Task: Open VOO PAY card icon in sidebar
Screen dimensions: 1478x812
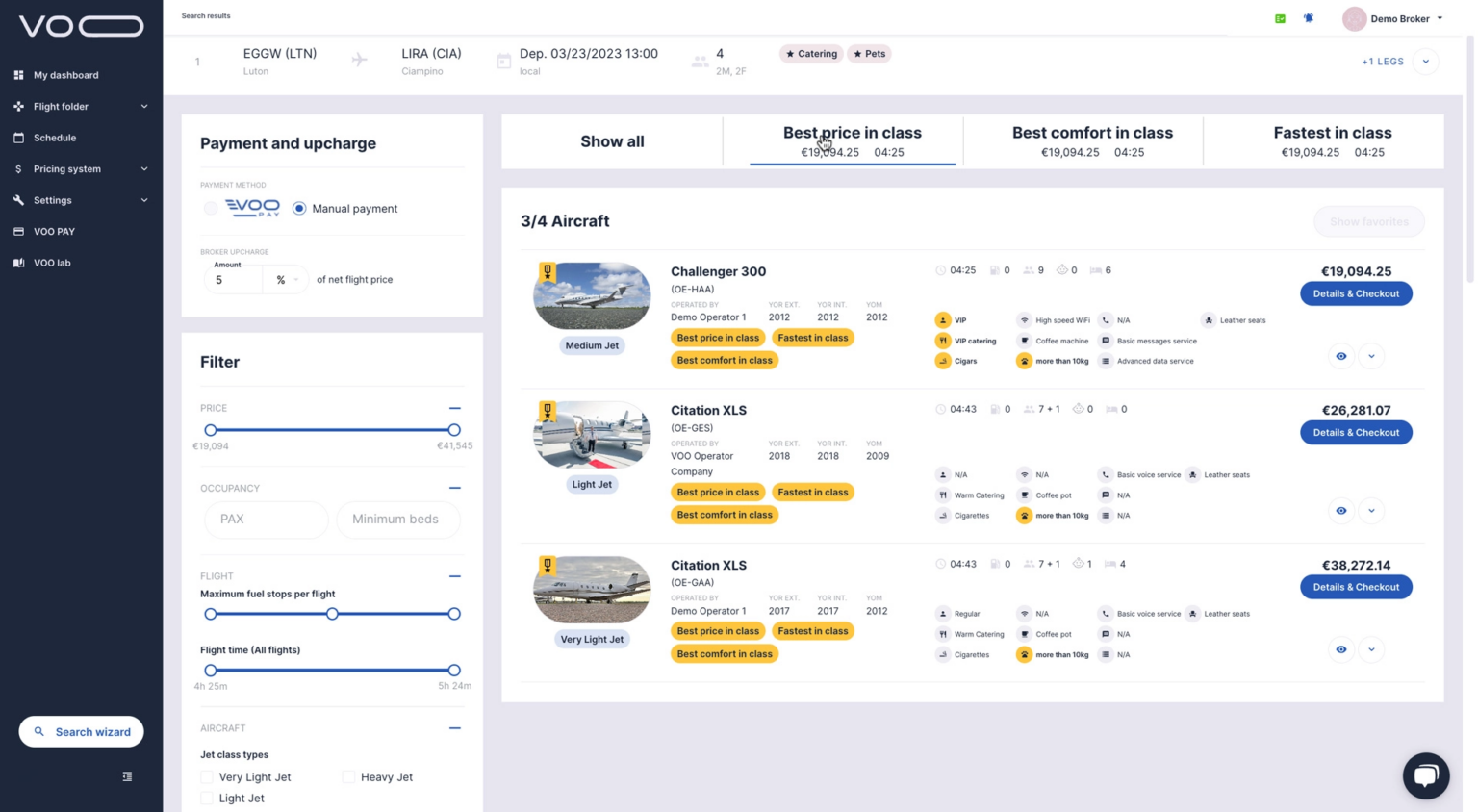Action: coord(18,232)
